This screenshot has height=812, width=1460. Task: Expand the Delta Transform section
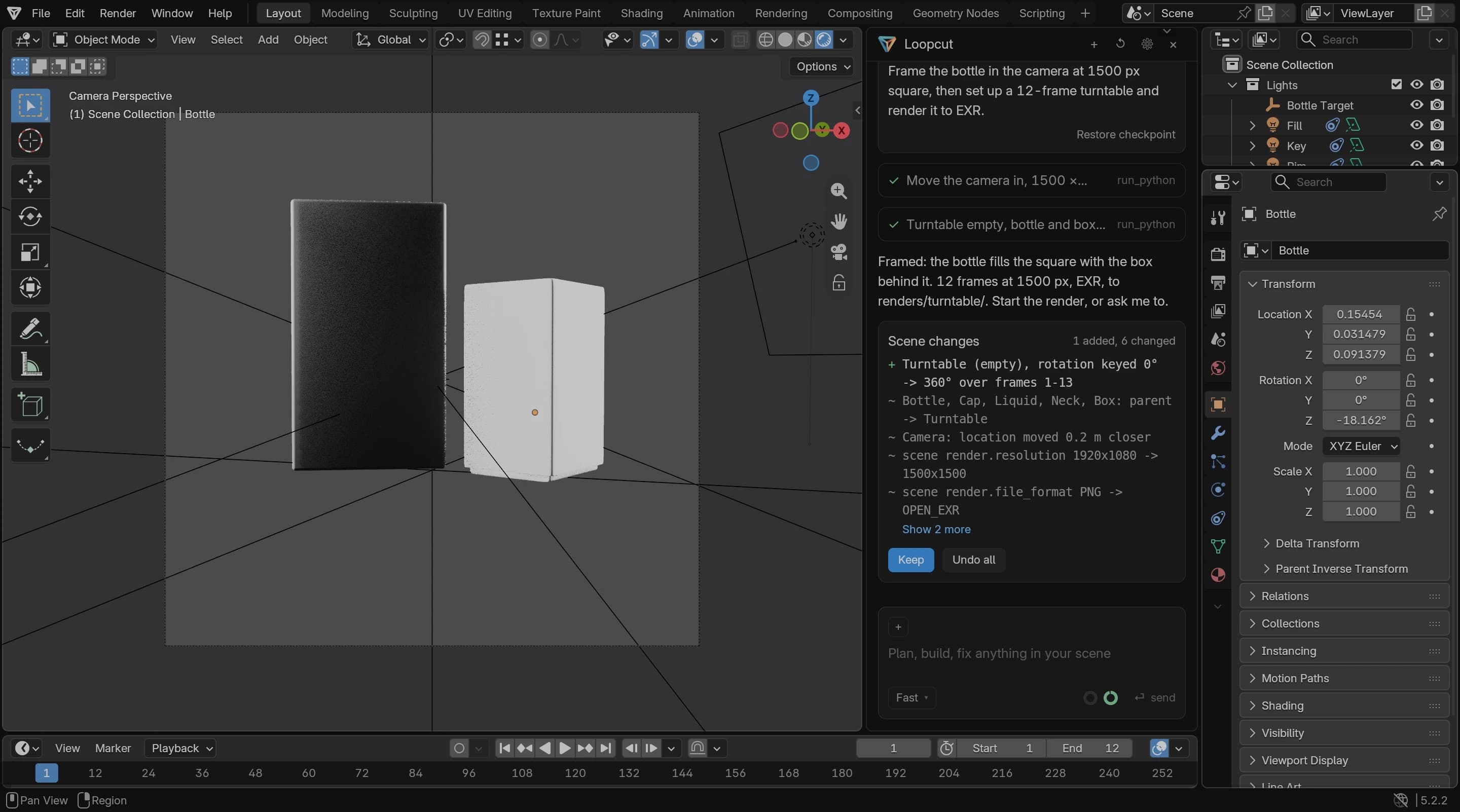(x=1317, y=543)
